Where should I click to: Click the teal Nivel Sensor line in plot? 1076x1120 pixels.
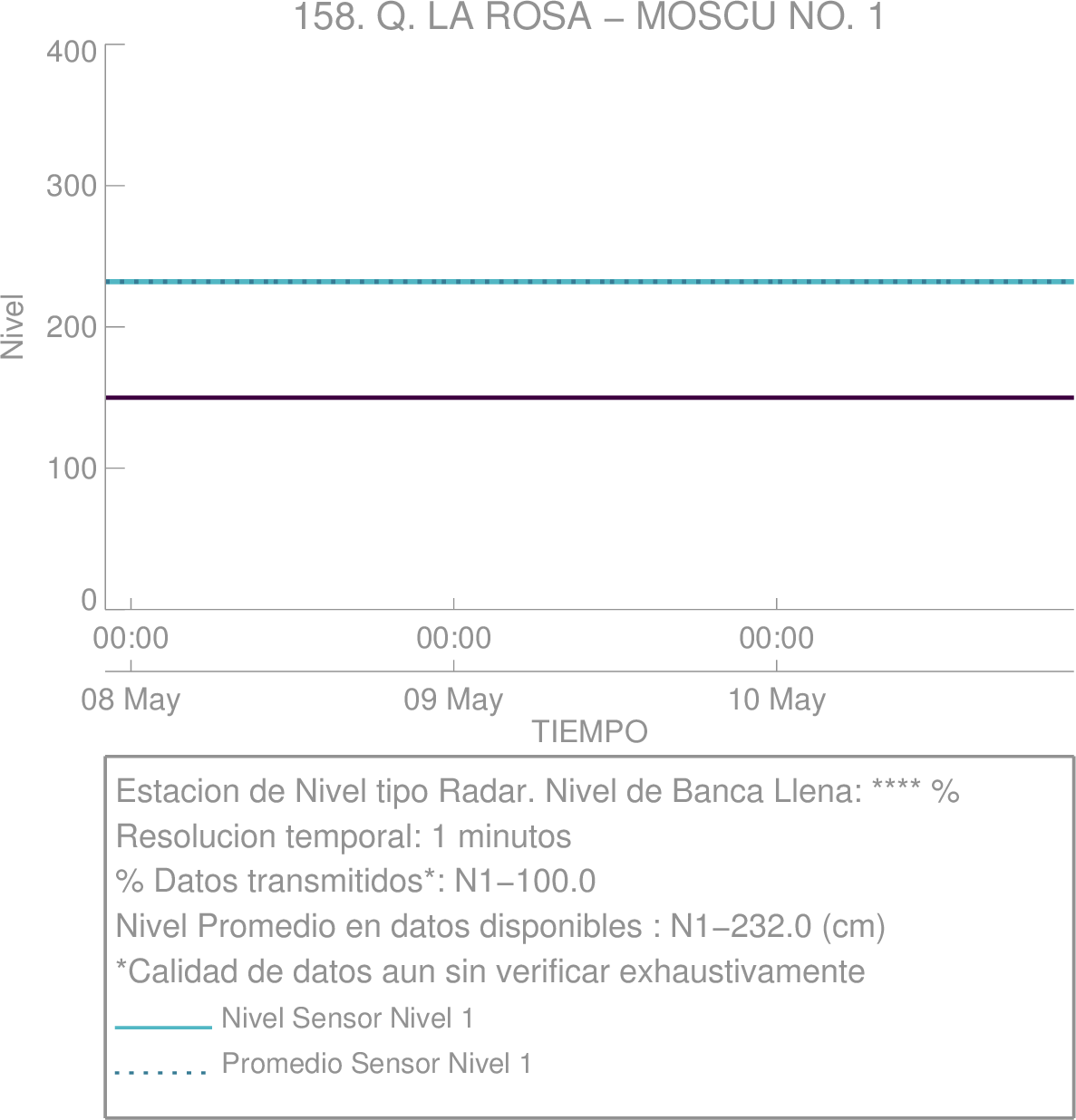[589, 282]
